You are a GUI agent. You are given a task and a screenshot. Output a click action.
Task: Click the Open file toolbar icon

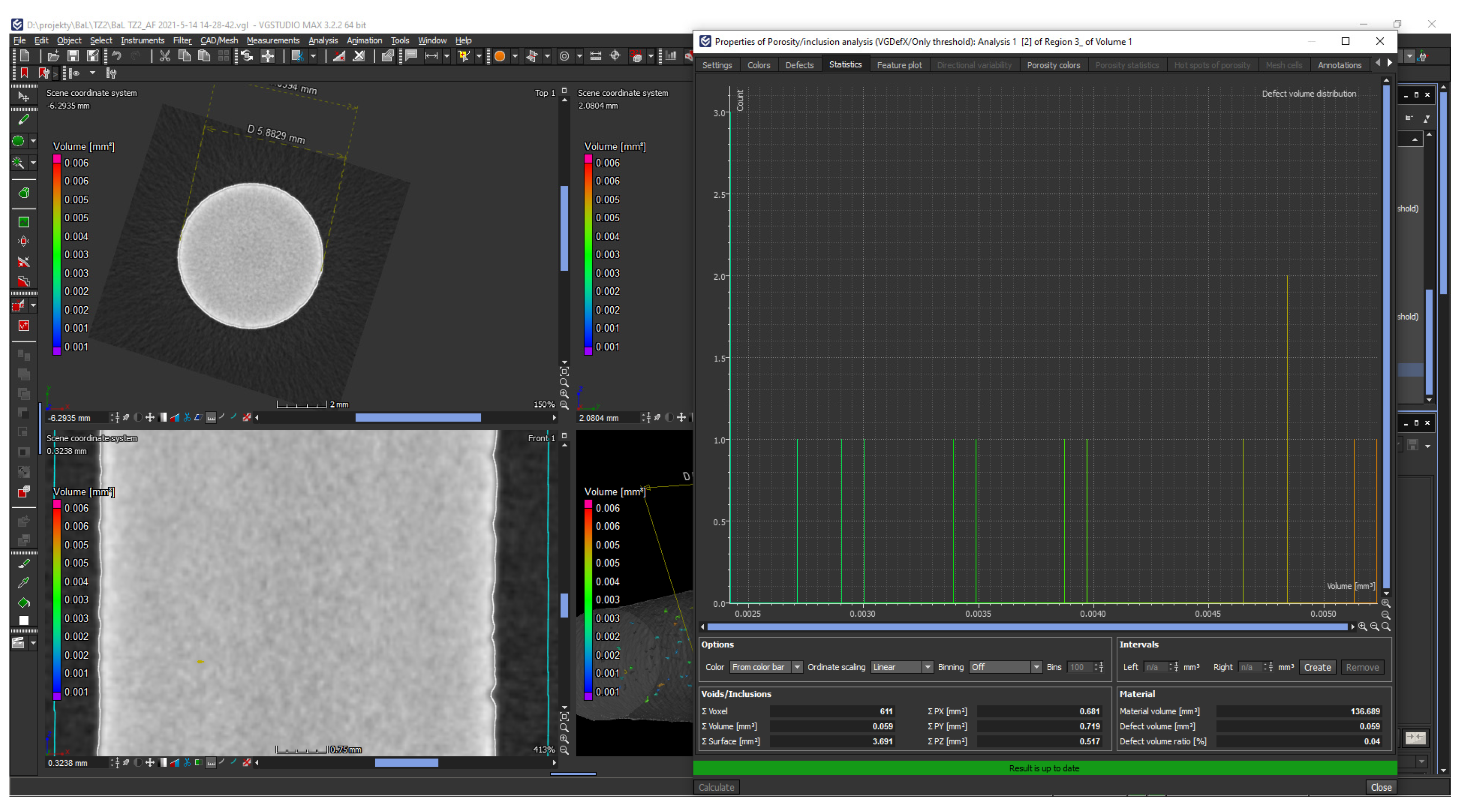tap(53, 56)
